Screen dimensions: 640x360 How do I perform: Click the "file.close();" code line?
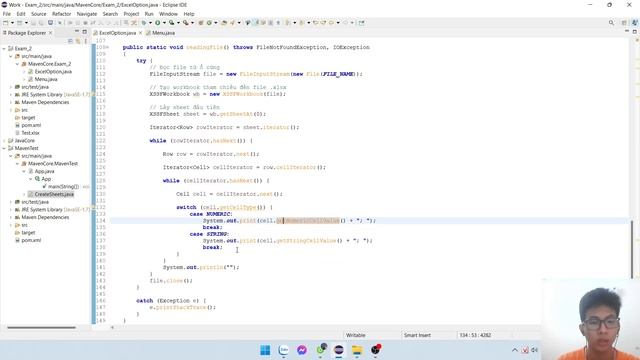171,281
